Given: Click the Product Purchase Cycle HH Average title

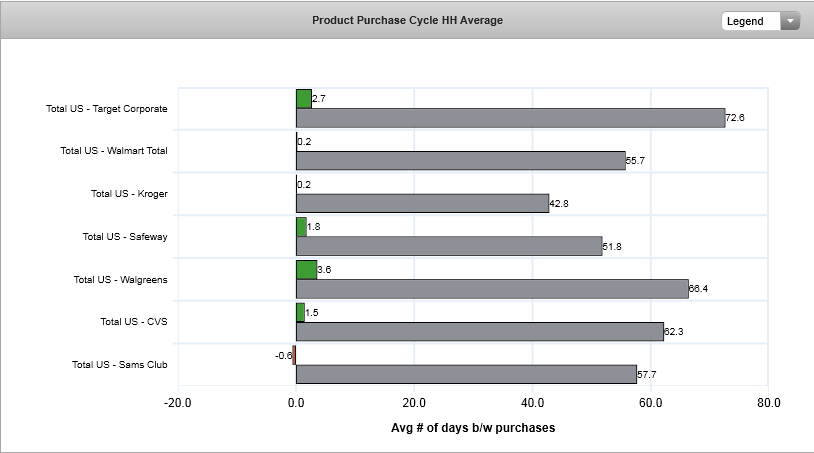Looking at the screenshot, I should coord(407,20).
